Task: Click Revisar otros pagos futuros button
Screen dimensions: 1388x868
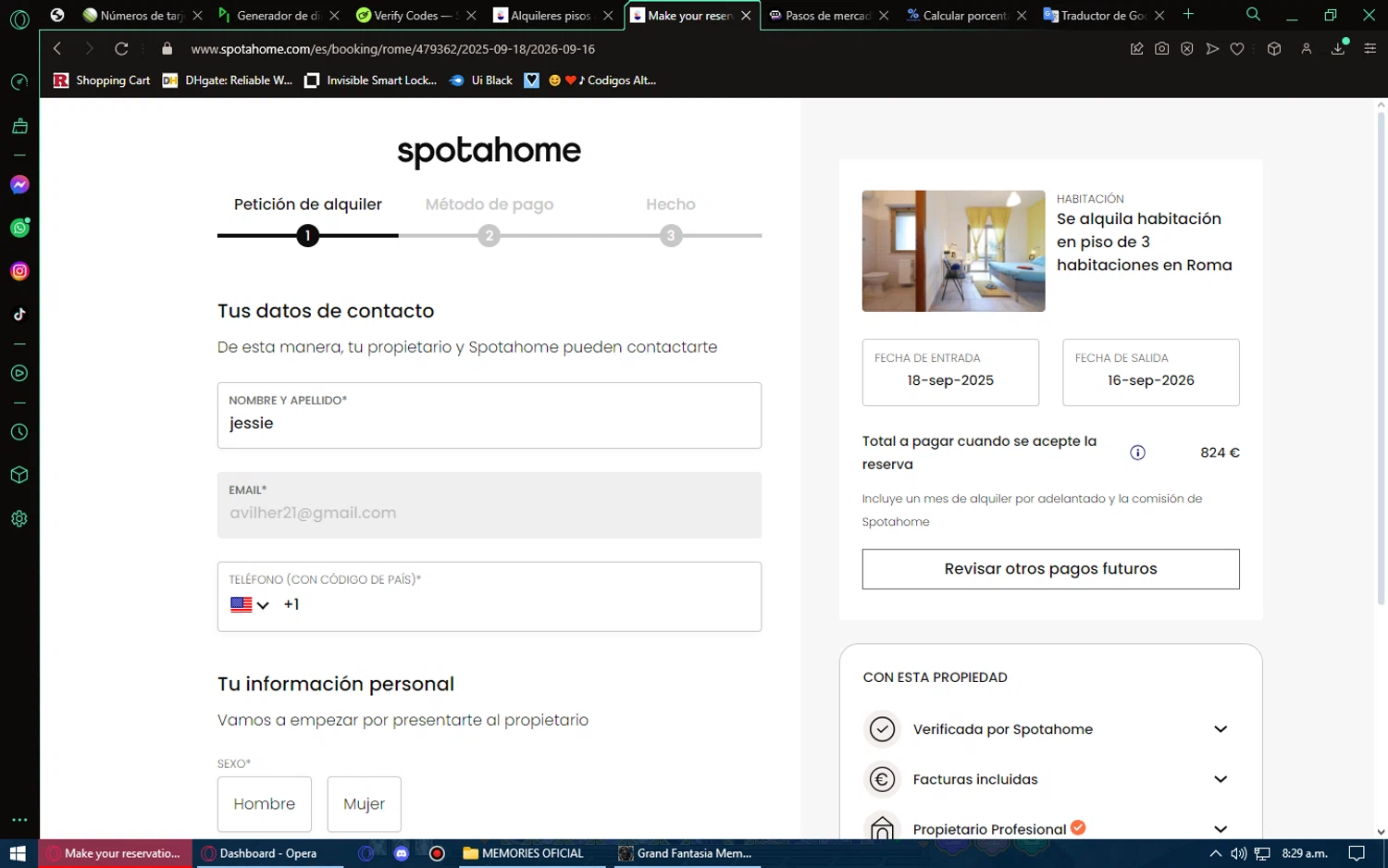Action: pos(1050,569)
